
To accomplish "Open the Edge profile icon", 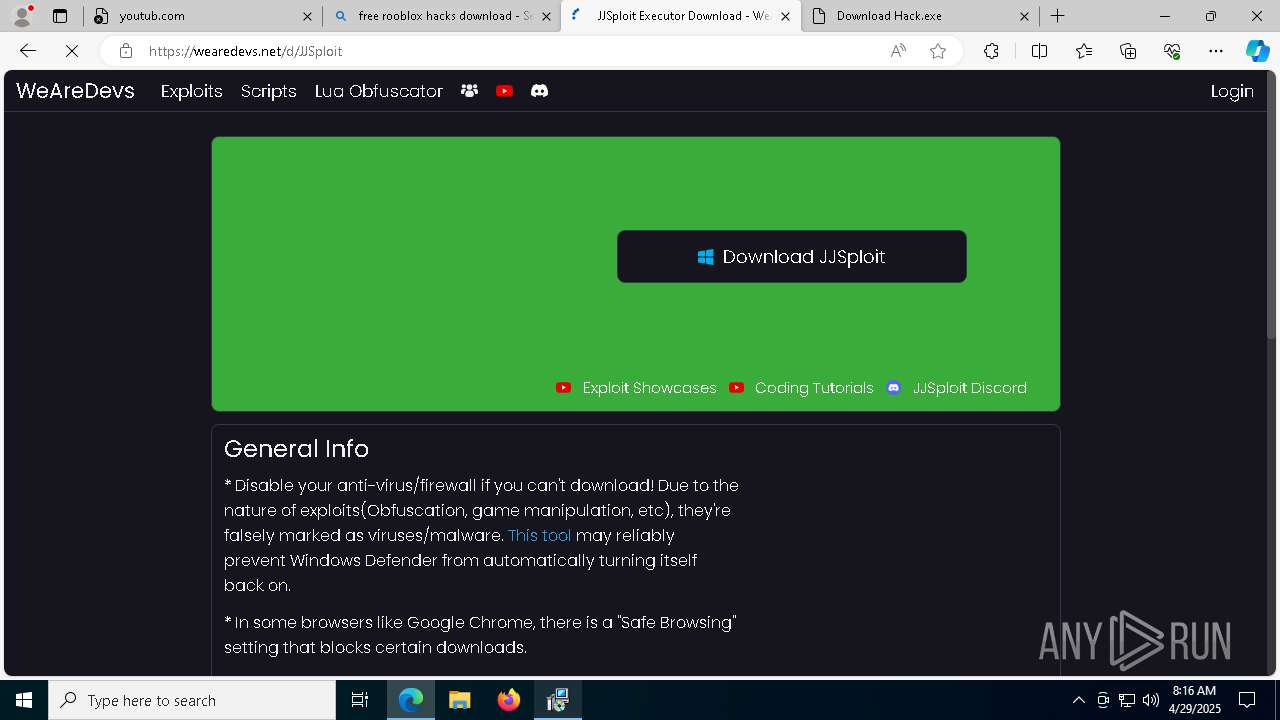I will 22,16.
